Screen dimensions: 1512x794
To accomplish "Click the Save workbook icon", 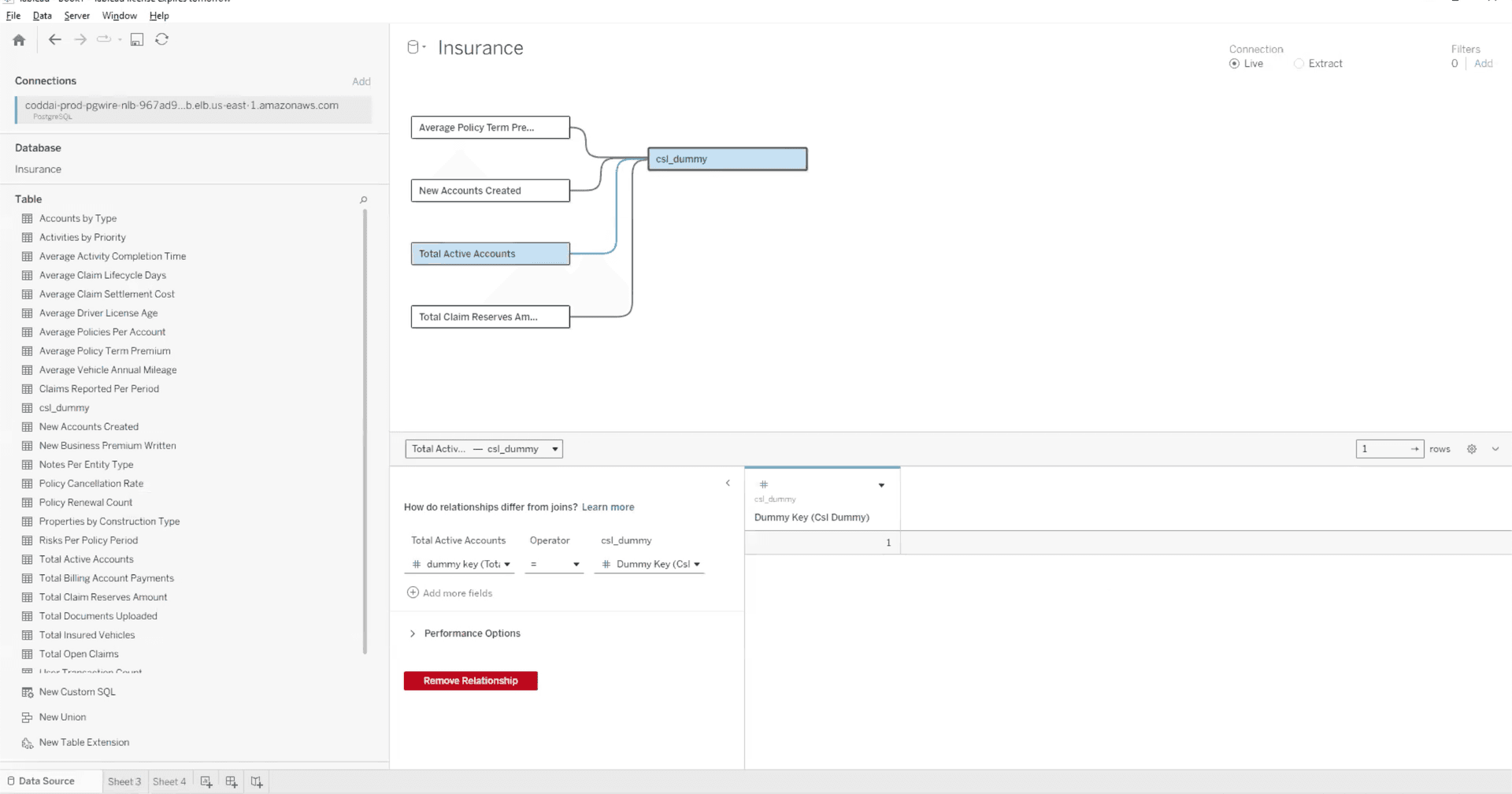I will (136, 39).
